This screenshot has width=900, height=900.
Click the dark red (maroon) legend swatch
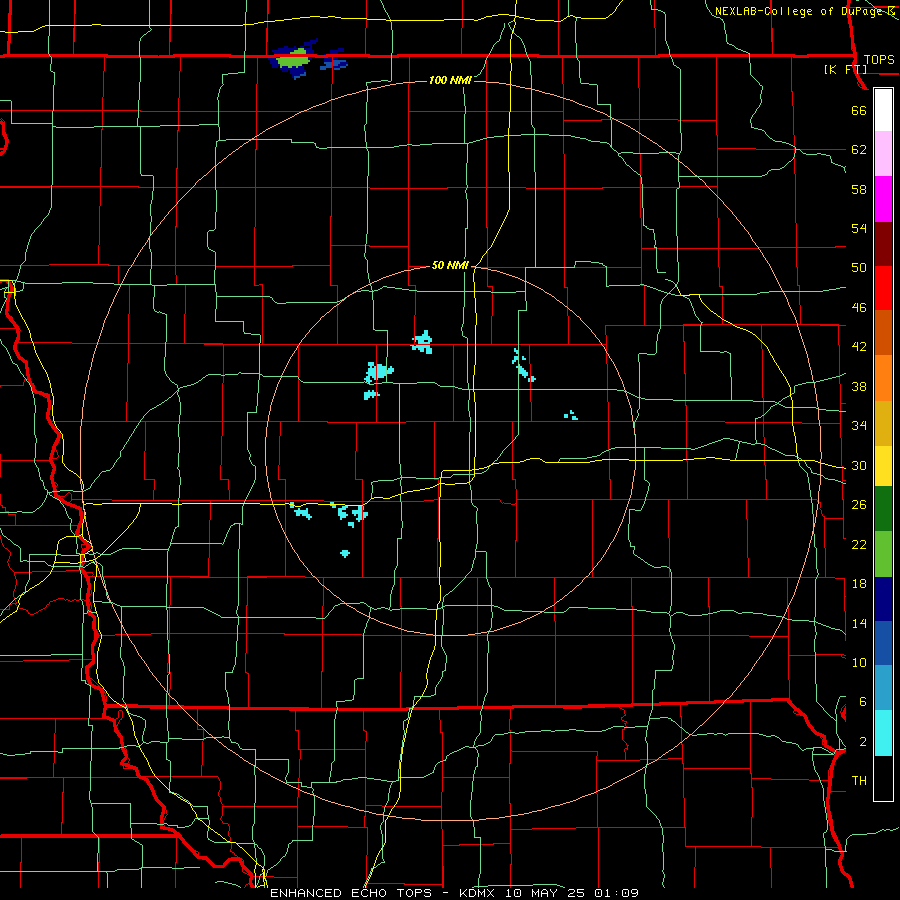pos(883,243)
